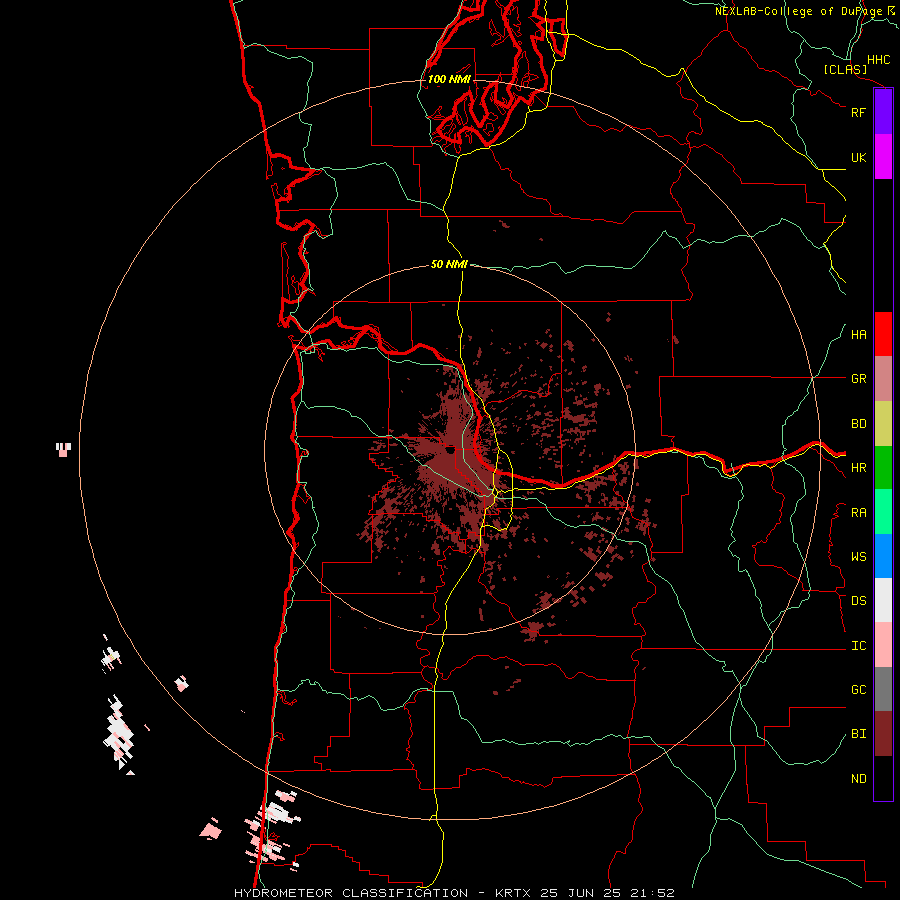Click the UK magenta legend swatch
The width and height of the screenshot is (900, 900).
coord(883,157)
